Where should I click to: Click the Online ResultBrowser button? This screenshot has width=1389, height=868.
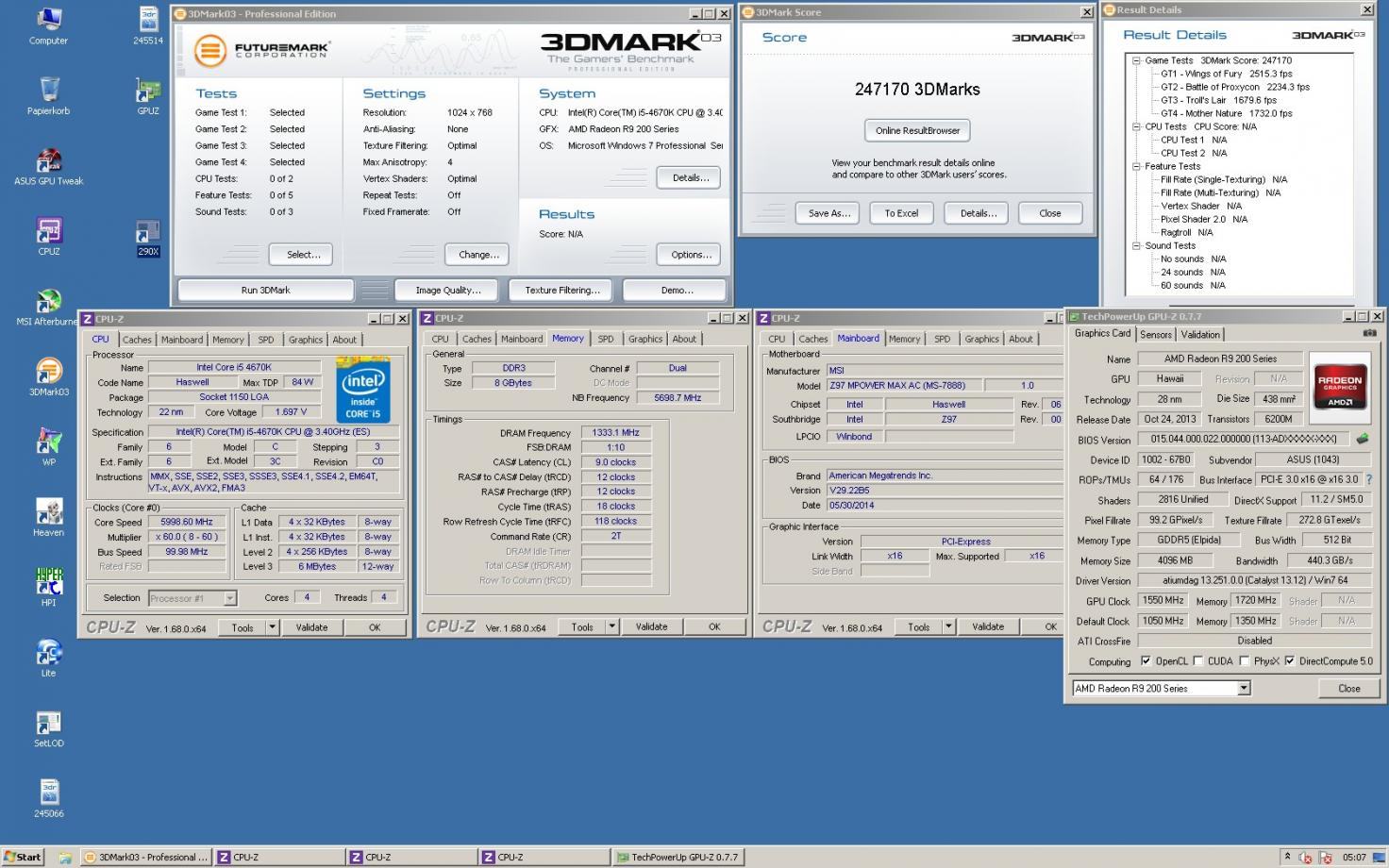[916, 130]
